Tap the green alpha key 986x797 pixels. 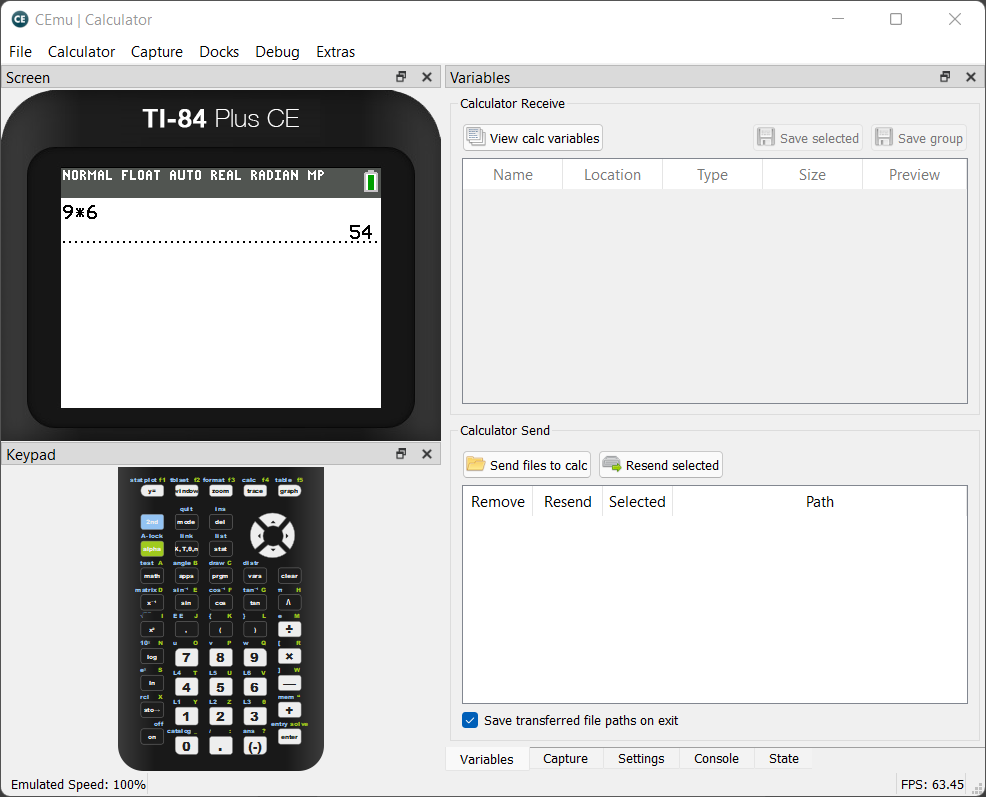152,549
